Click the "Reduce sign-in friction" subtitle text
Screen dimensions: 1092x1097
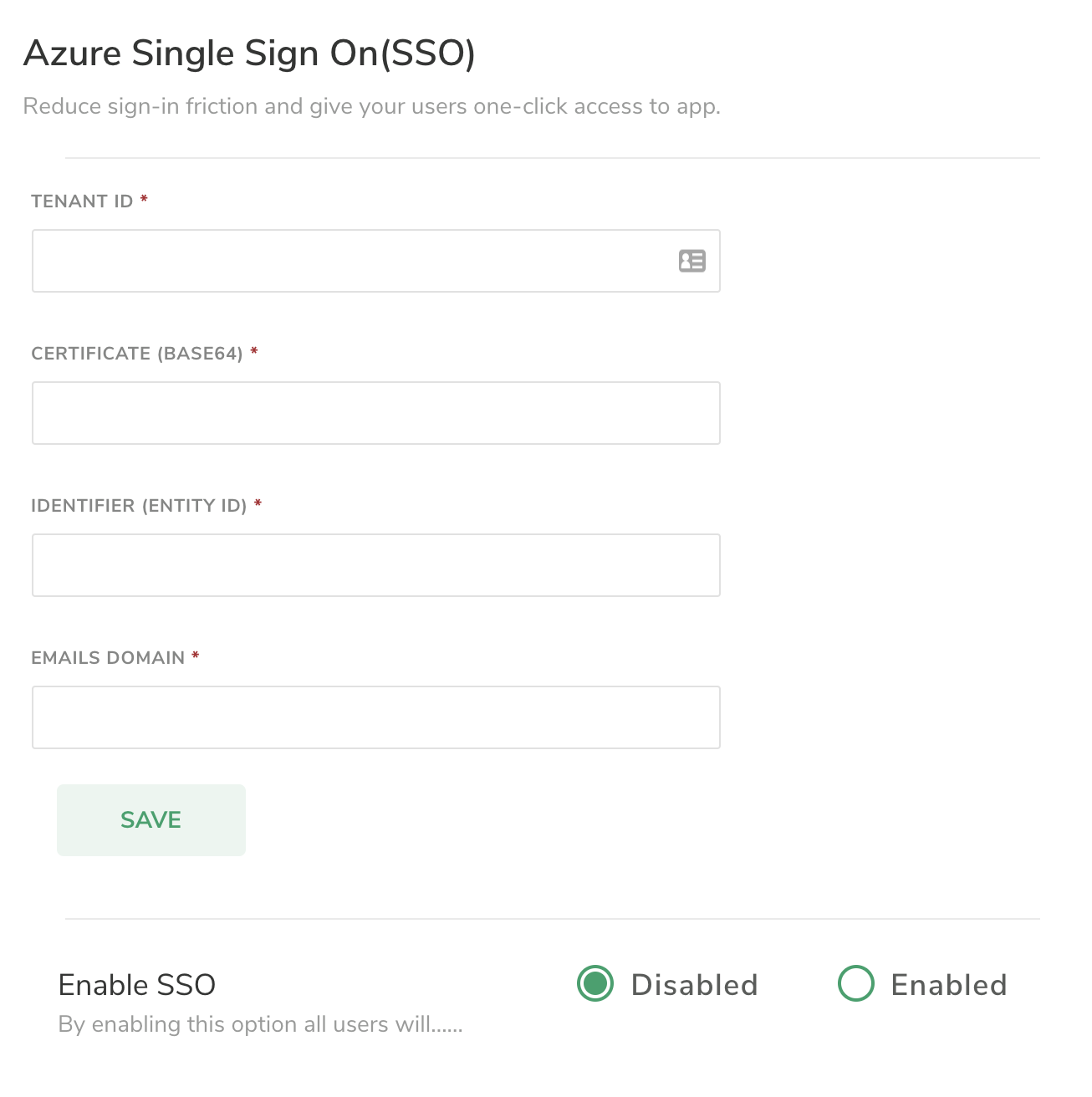[371, 106]
